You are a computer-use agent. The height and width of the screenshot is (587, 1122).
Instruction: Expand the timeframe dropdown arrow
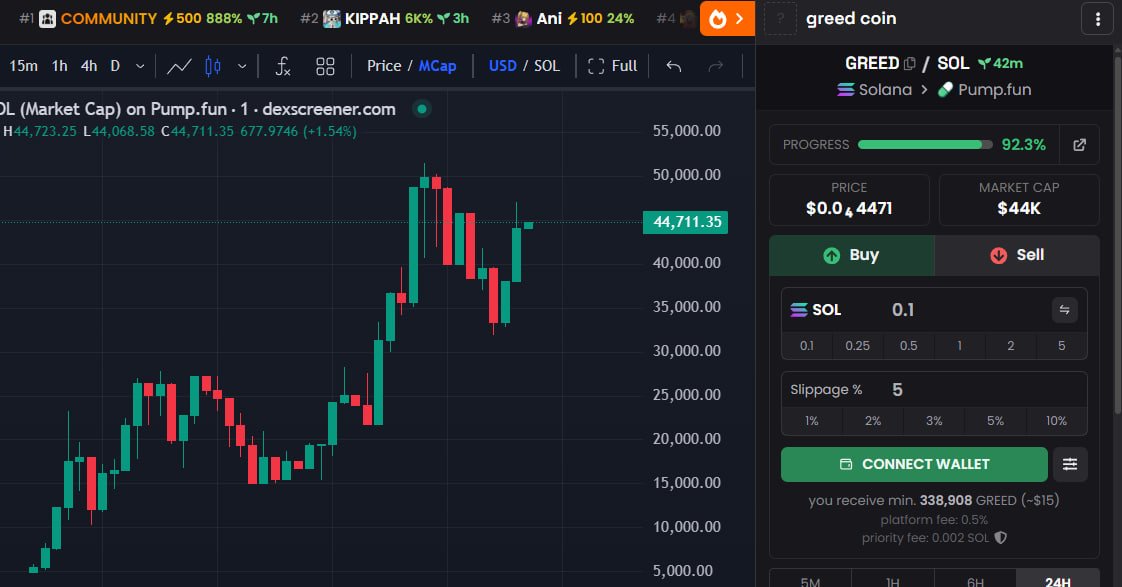pos(140,67)
